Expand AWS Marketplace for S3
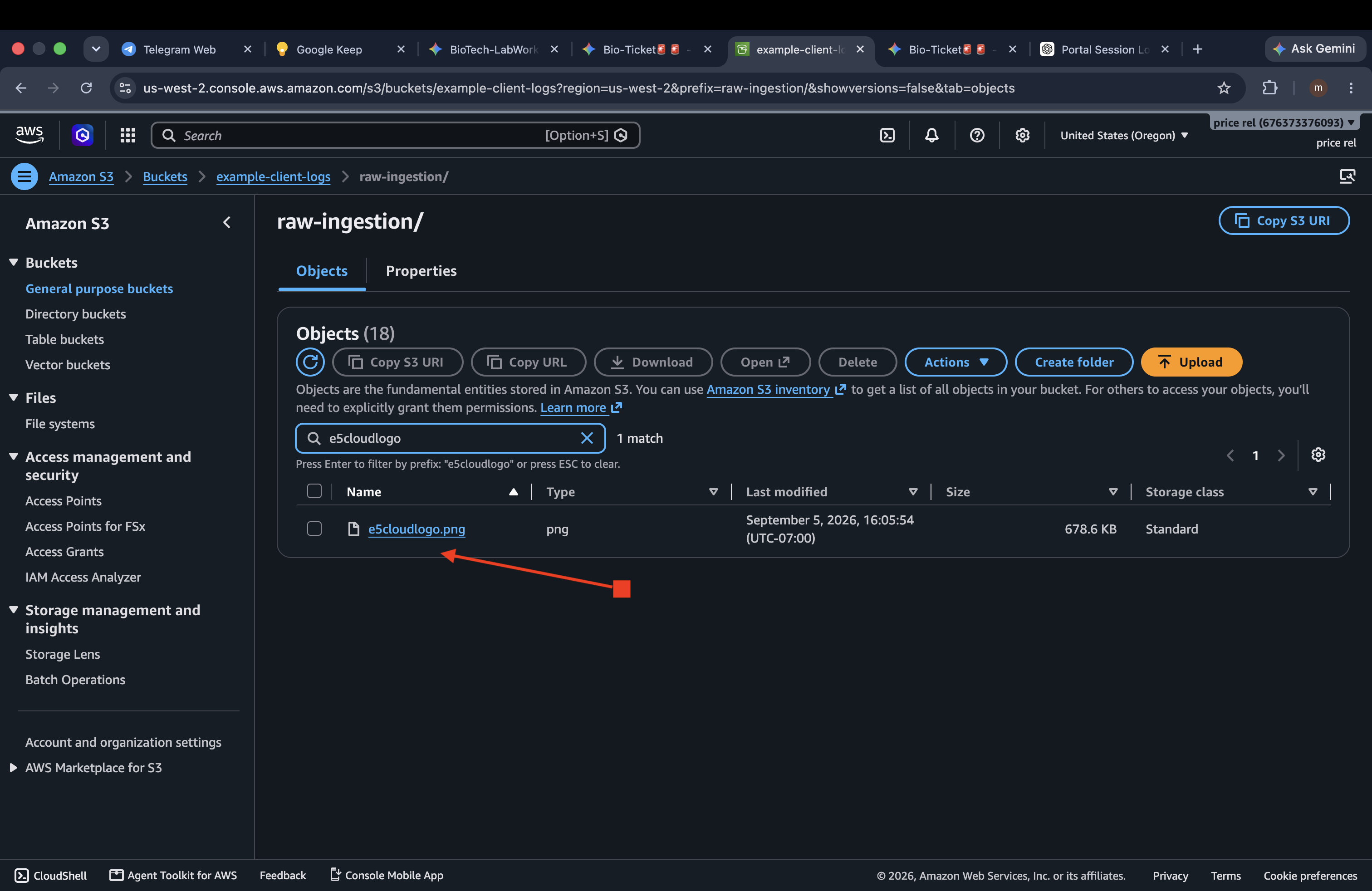This screenshot has width=1372, height=891. coord(13,767)
